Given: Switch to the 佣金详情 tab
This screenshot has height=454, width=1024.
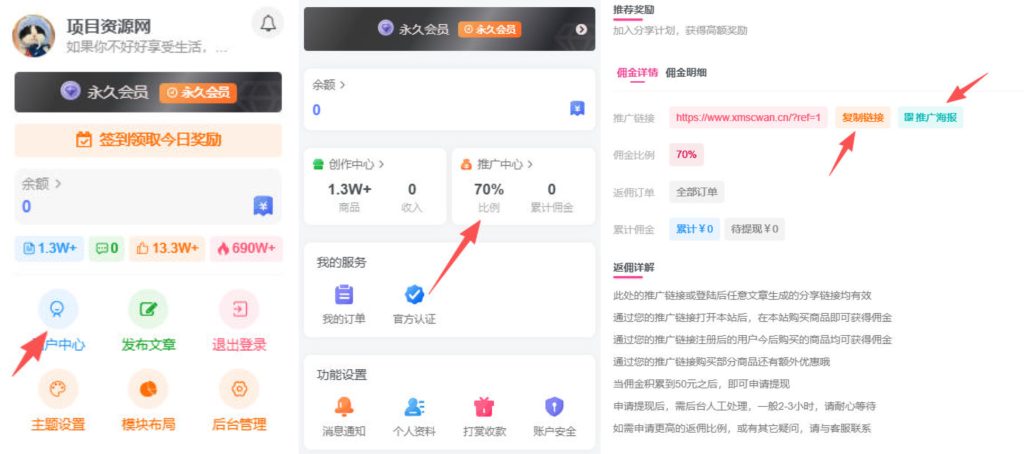Looking at the screenshot, I should point(637,73).
